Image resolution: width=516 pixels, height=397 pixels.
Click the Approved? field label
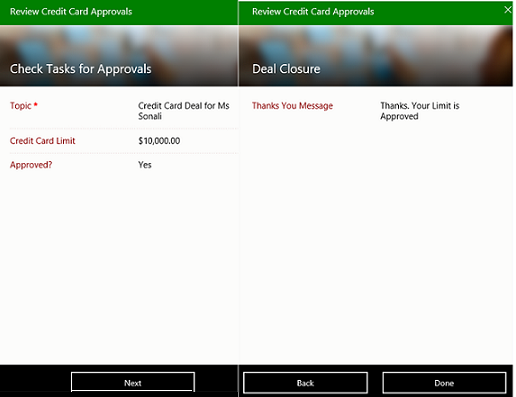click(x=31, y=165)
